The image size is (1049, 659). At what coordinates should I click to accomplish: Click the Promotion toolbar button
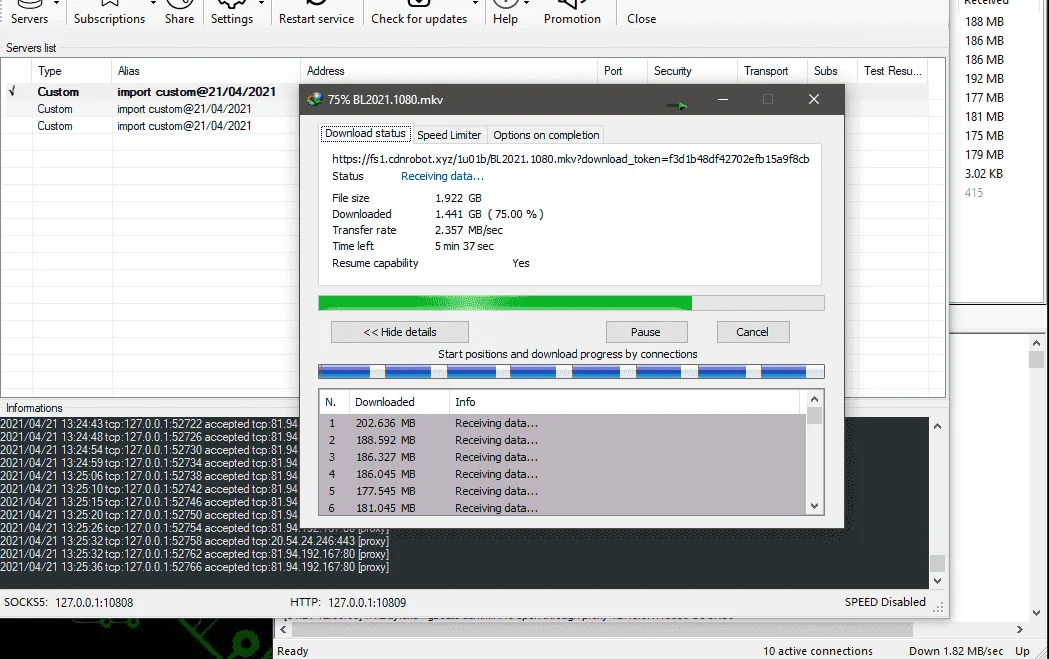[x=572, y=12]
